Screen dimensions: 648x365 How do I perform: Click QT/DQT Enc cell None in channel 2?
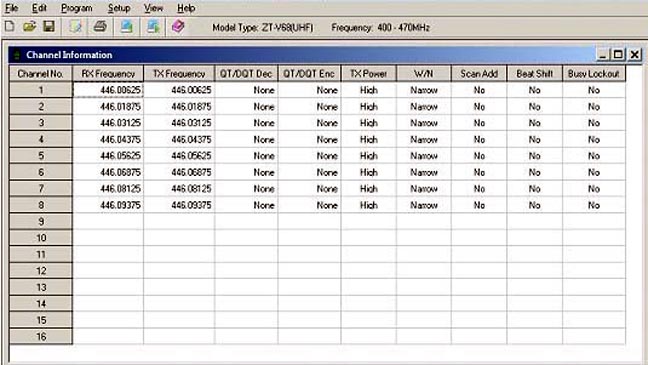tap(309, 107)
